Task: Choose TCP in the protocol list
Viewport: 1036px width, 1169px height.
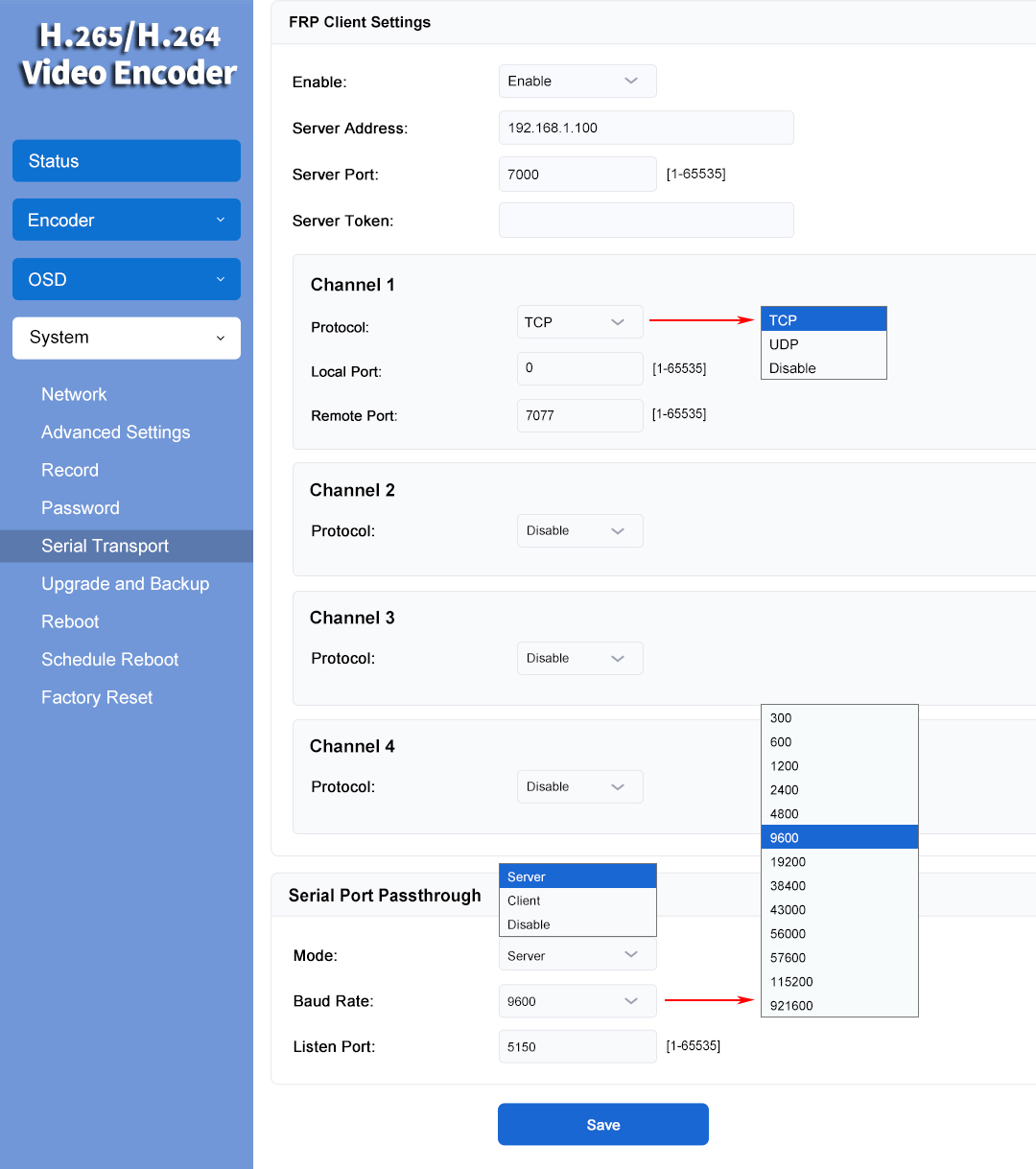Action: pyautogui.click(x=824, y=319)
